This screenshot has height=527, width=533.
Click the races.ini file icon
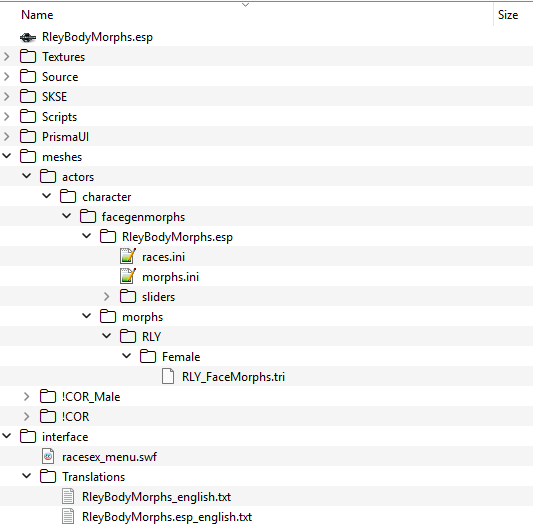click(128, 256)
